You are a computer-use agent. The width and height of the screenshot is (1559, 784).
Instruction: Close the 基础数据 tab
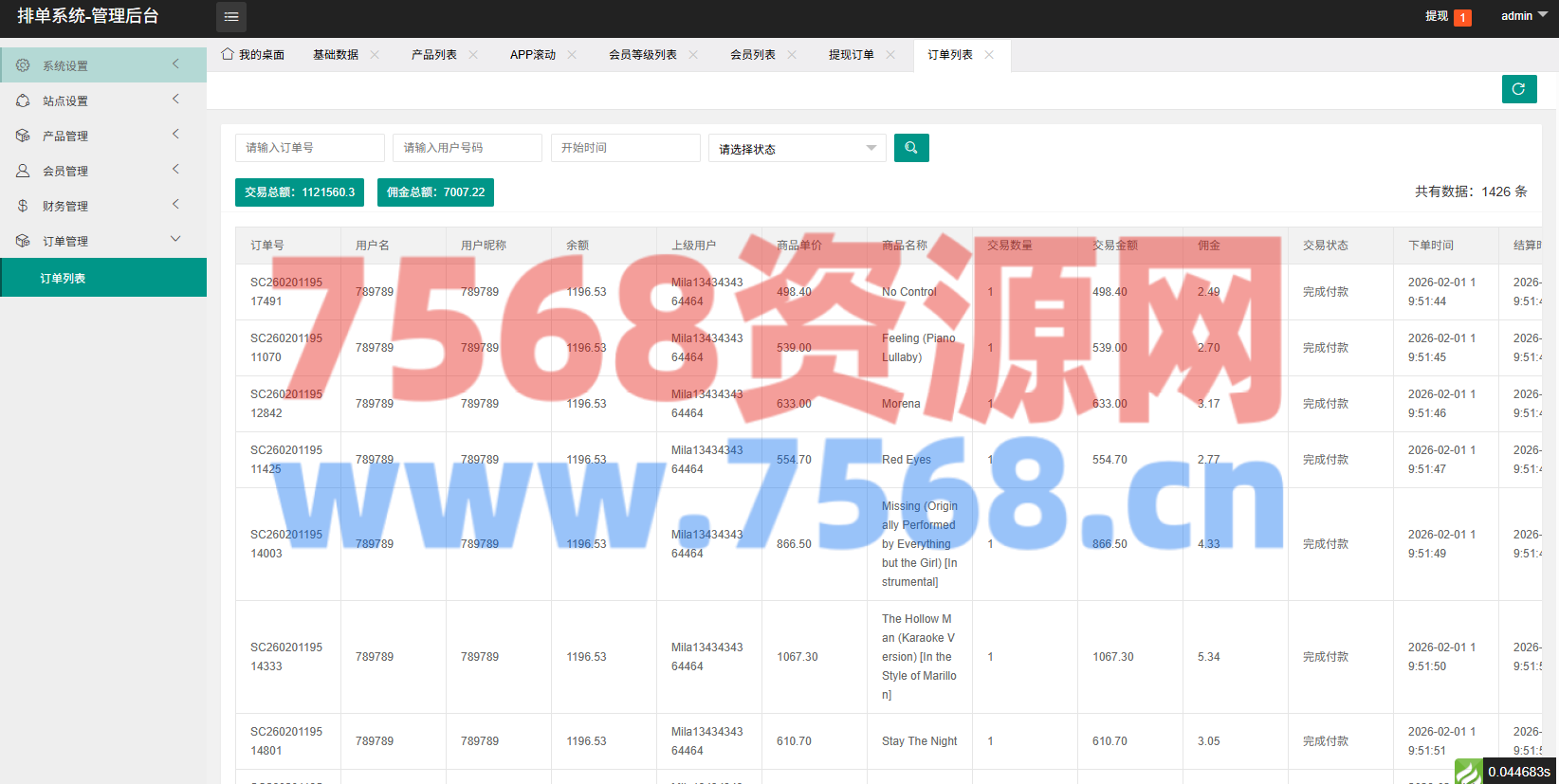click(375, 55)
